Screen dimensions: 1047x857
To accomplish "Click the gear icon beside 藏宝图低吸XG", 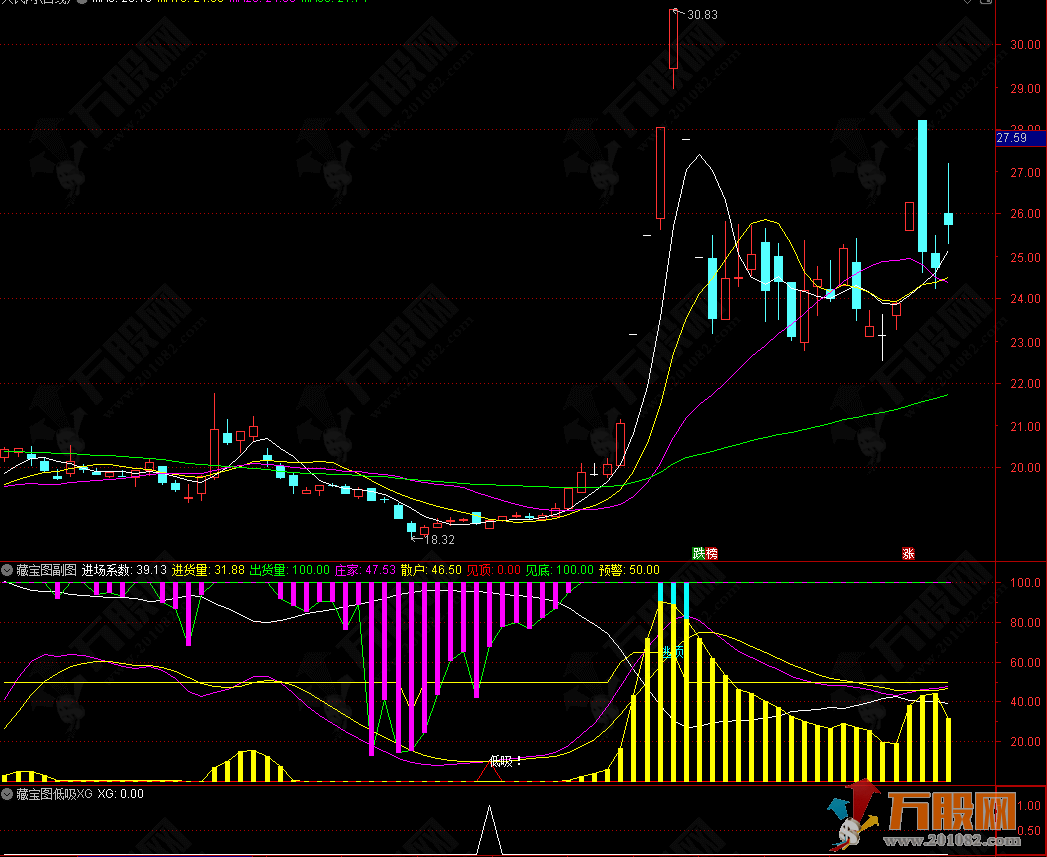I will tap(8, 793).
